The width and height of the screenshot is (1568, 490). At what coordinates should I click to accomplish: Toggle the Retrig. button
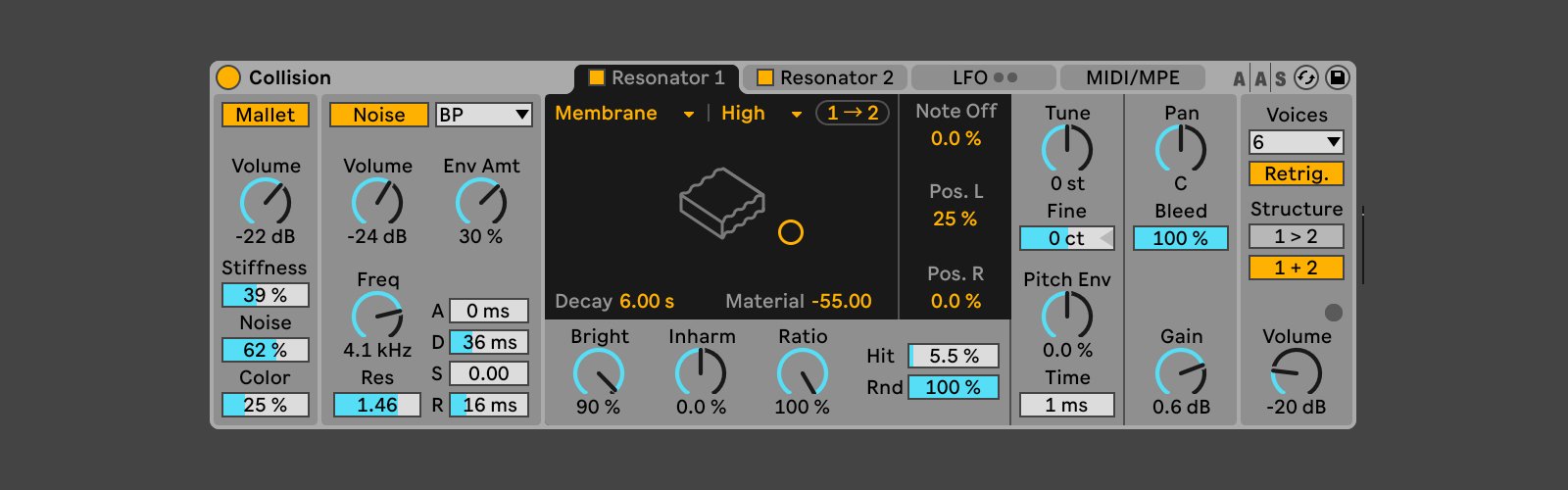tap(1296, 173)
